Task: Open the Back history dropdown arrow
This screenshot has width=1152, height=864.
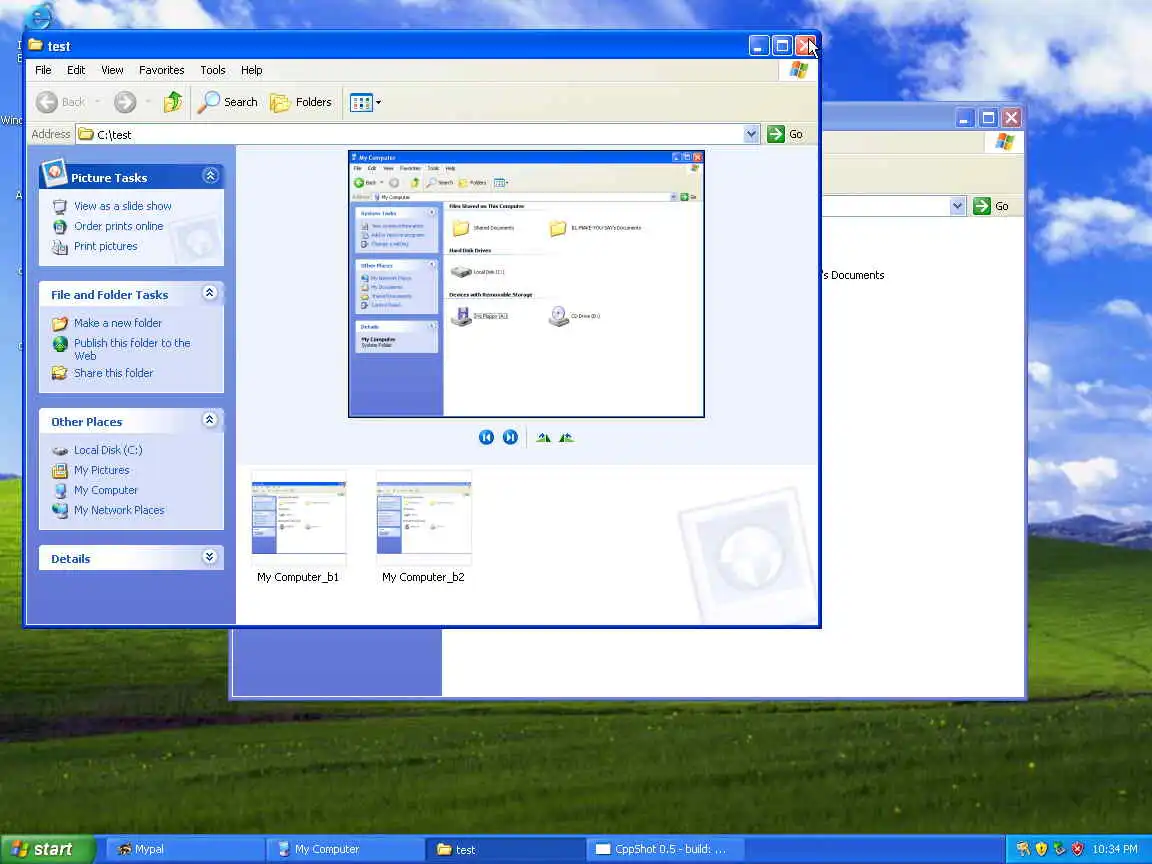Action: (x=97, y=102)
